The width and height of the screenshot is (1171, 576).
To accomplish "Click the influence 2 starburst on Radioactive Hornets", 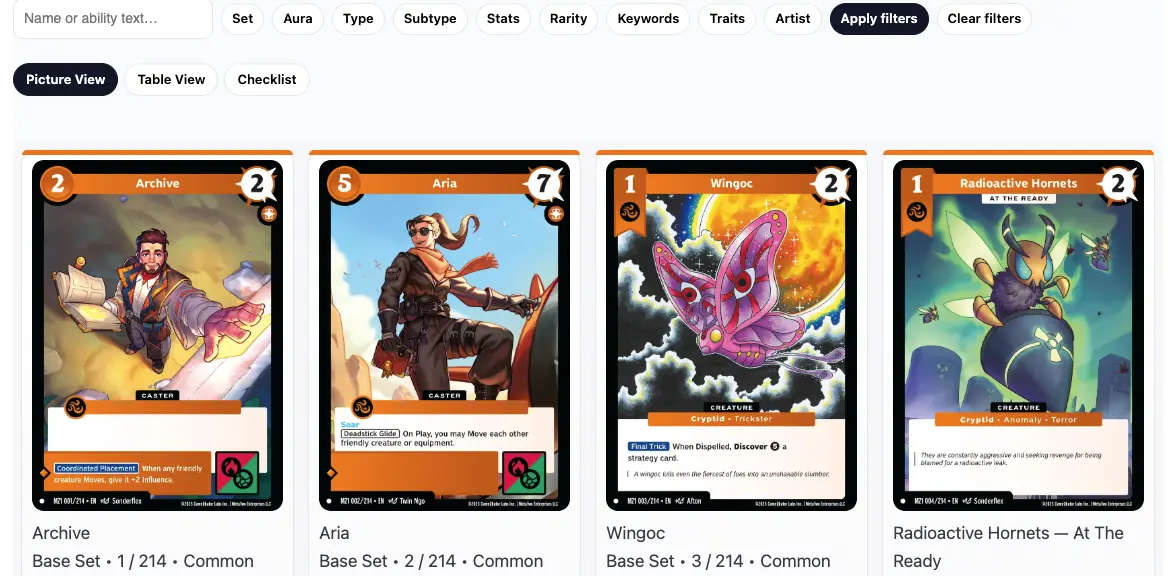I will point(1117,184).
